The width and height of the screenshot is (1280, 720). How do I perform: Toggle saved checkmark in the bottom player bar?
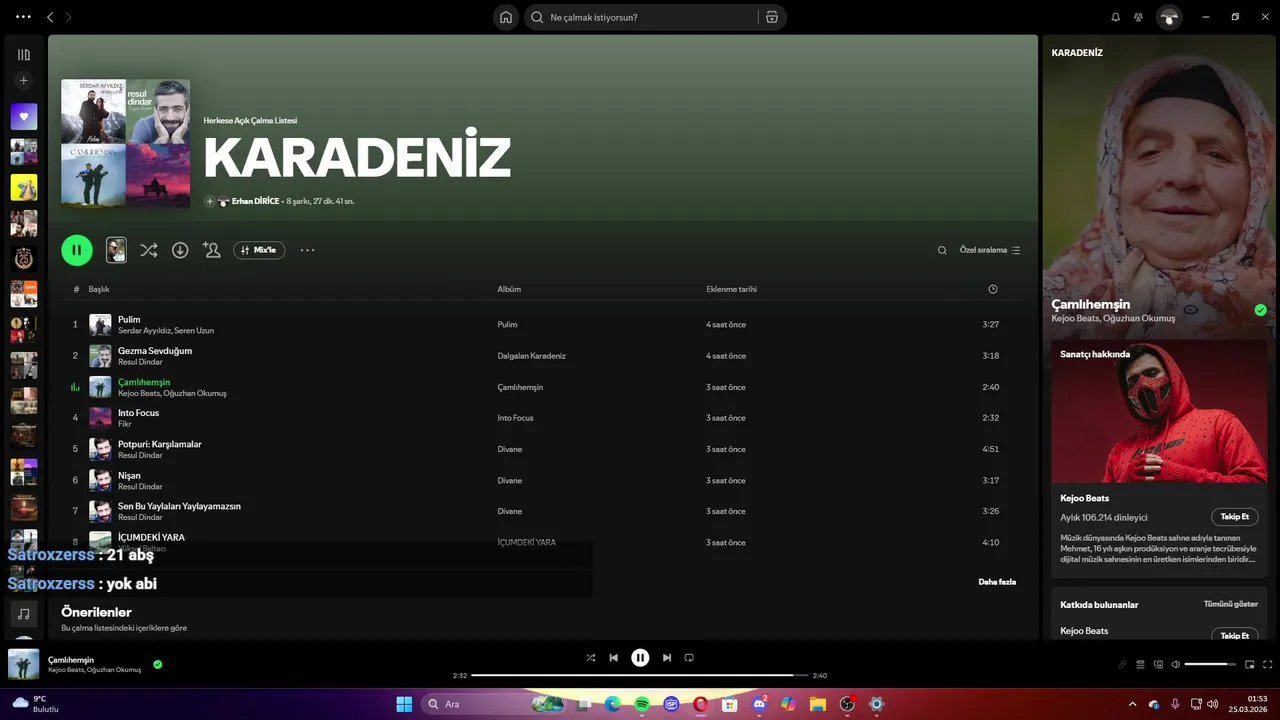pos(158,664)
